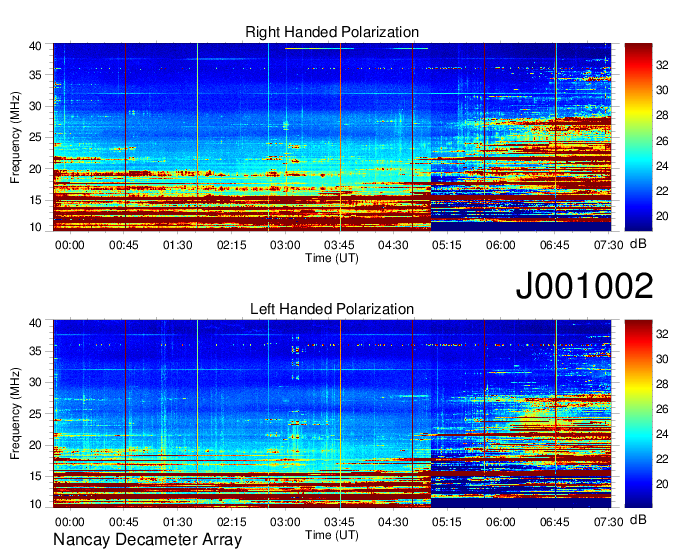Click the 01:30 time tick on the left-handed plot
Image resolution: width=680 pixels, height=552 pixels.
click(x=177, y=522)
